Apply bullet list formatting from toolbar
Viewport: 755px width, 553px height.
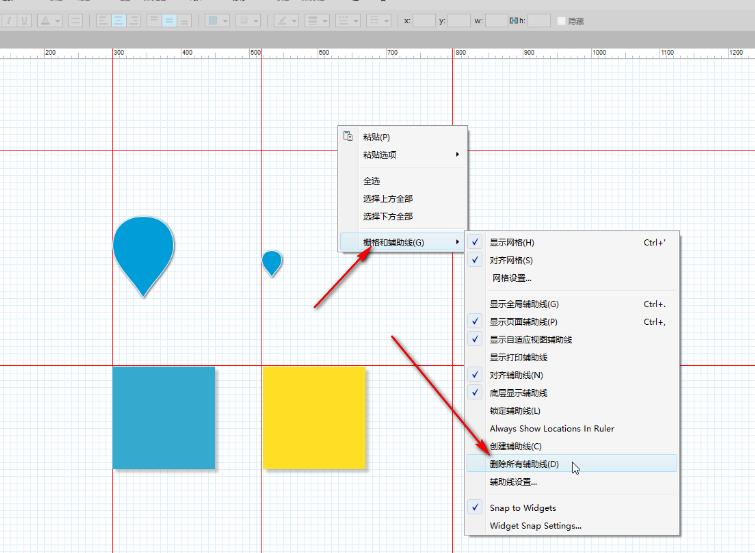click(75, 20)
